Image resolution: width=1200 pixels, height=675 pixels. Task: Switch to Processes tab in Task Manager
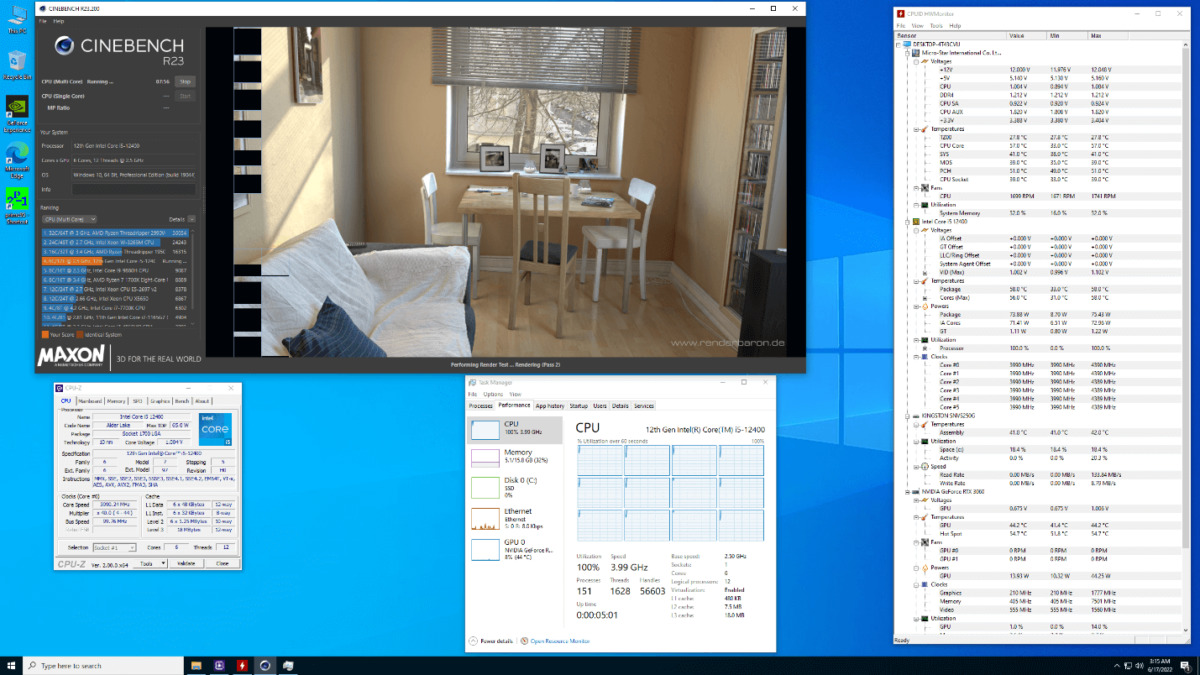[x=481, y=406]
